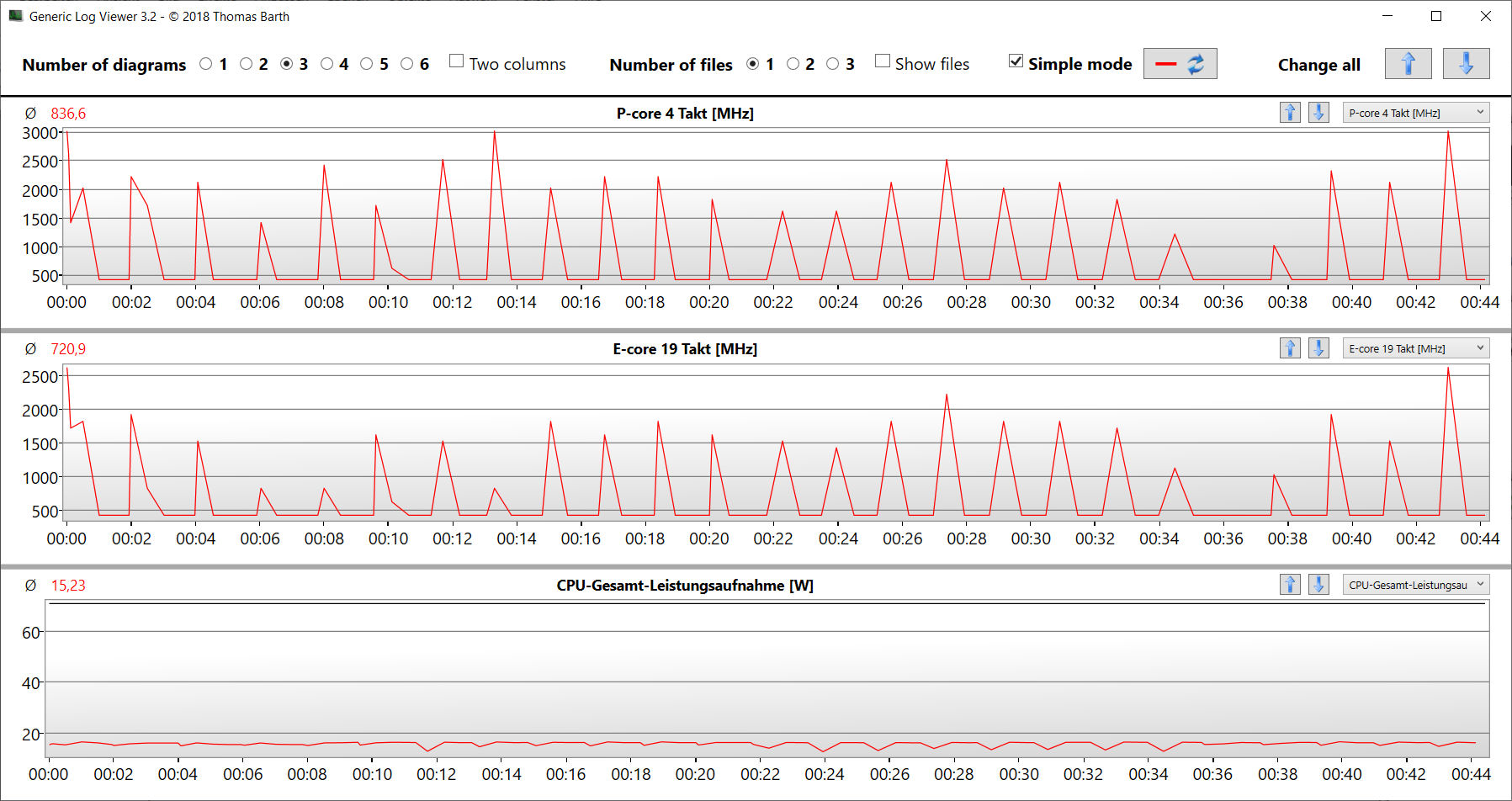Viewport: 1512px width, 801px height.
Task: Enable the Show files checkbox
Action: click(x=883, y=61)
